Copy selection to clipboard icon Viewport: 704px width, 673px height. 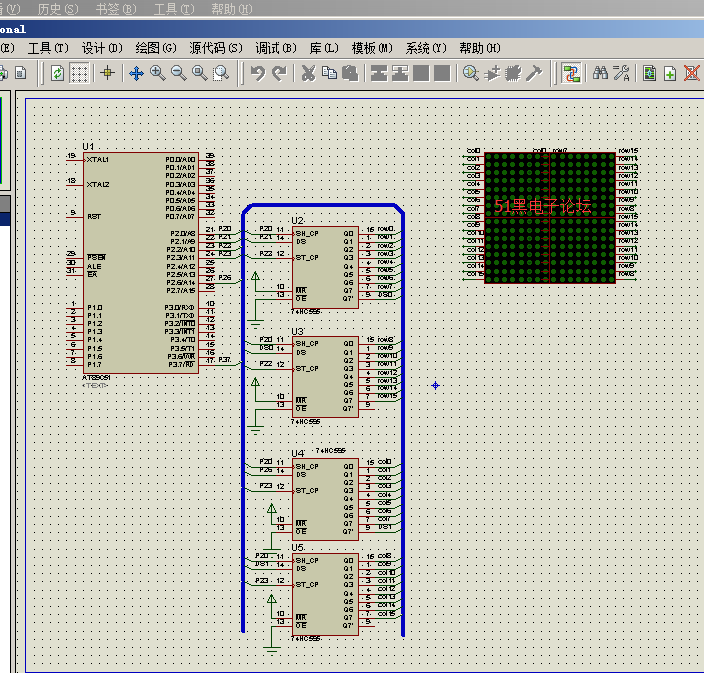[x=330, y=73]
